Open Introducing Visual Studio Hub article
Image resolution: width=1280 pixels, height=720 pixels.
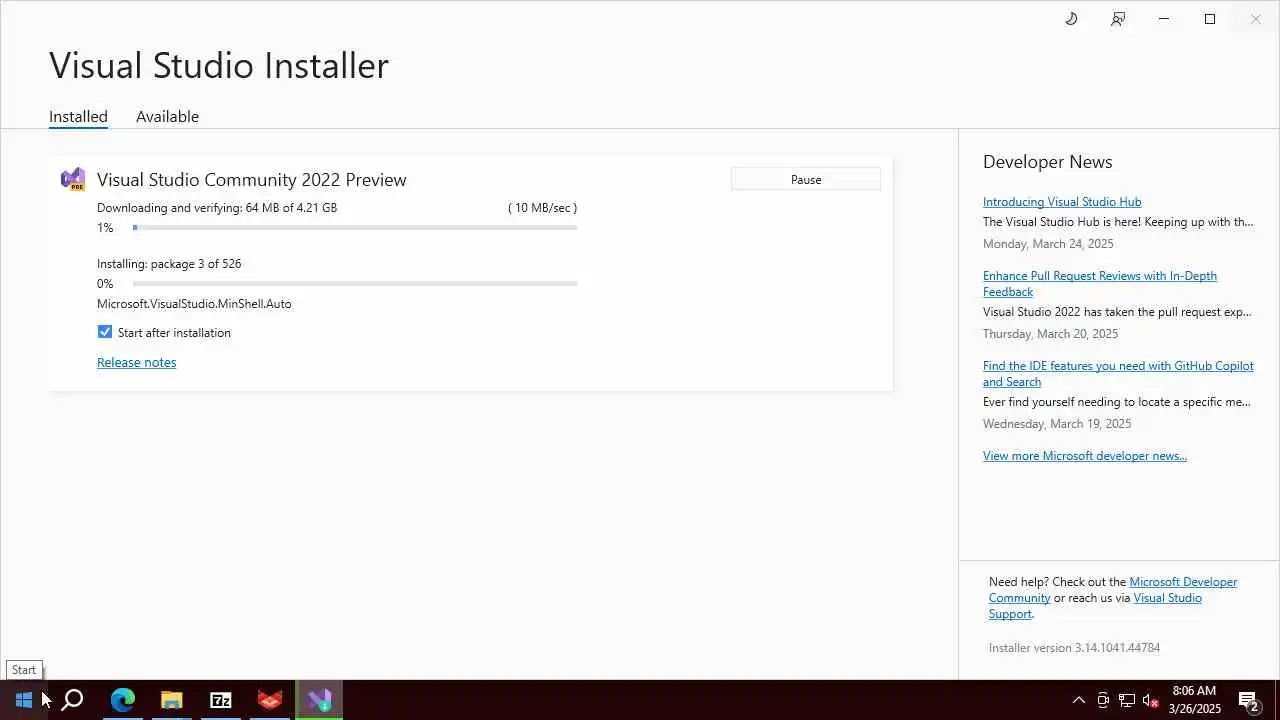click(1062, 202)
